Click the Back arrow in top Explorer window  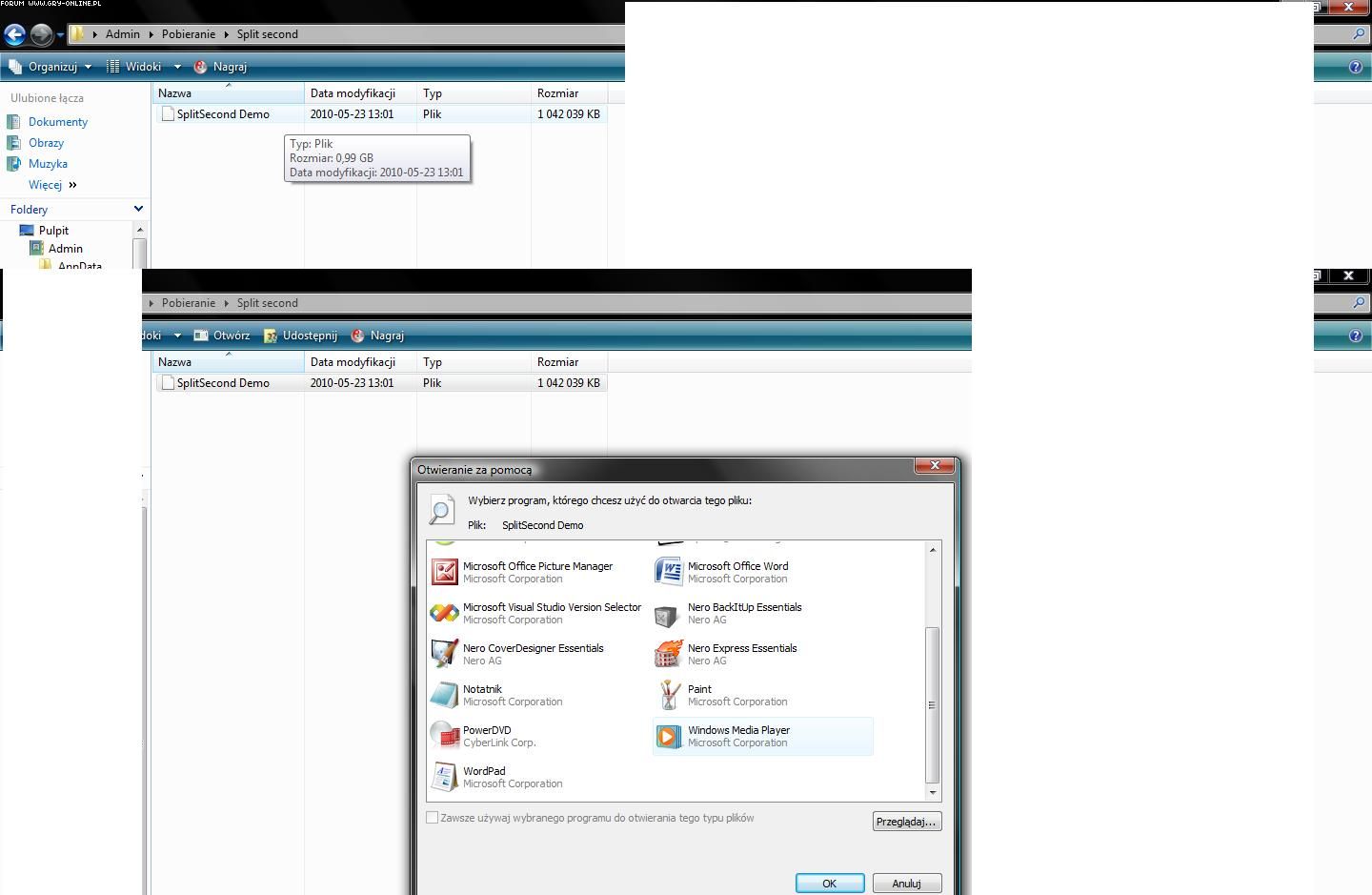tap(14, 35)
